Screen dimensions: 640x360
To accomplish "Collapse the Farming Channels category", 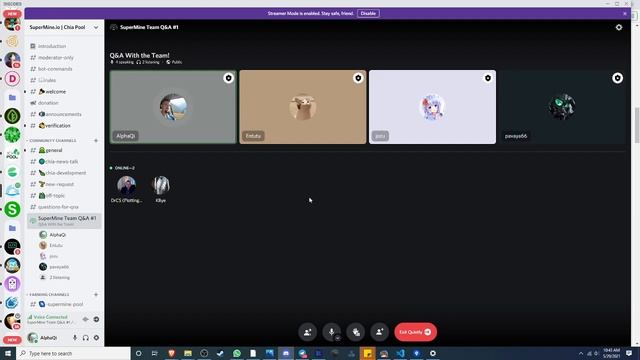I will pos(49,294).
